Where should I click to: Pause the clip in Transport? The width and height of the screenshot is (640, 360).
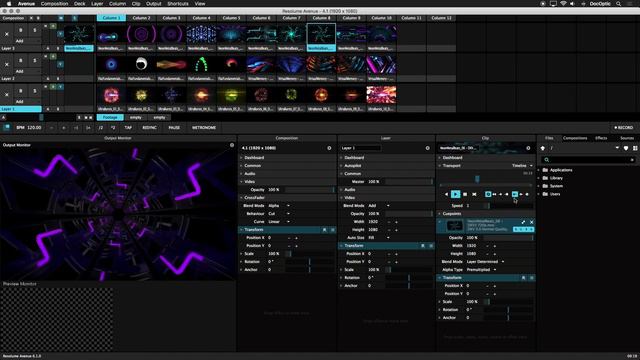(465, 194)
